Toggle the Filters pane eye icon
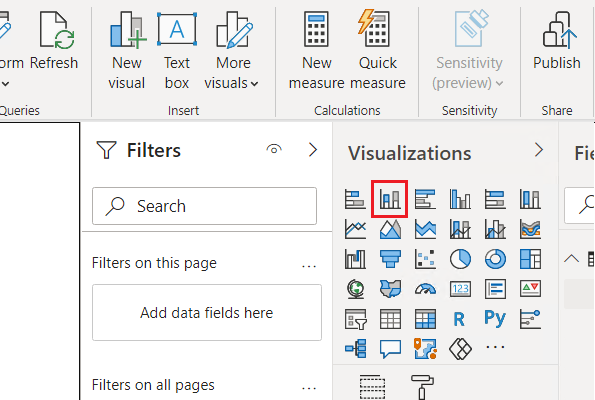The height and width of the screenshot is (400, 595). (274, 149)
